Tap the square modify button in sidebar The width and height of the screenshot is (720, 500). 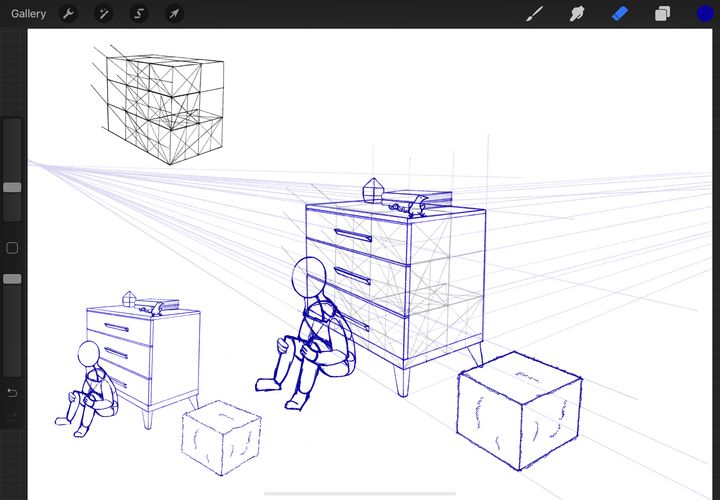click(x=12, y=248)
